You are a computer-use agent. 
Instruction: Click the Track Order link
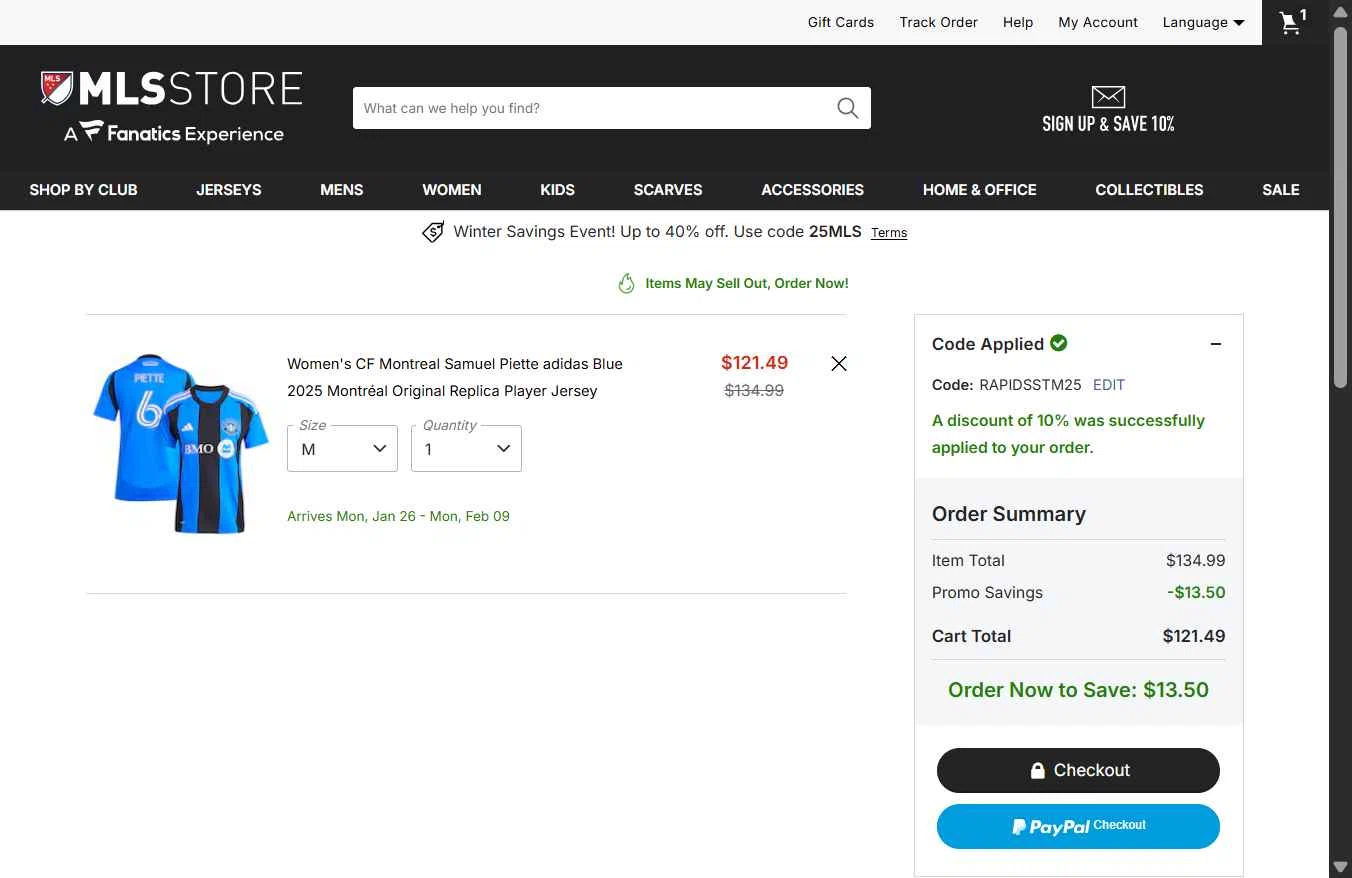click(x=938, y=22)
